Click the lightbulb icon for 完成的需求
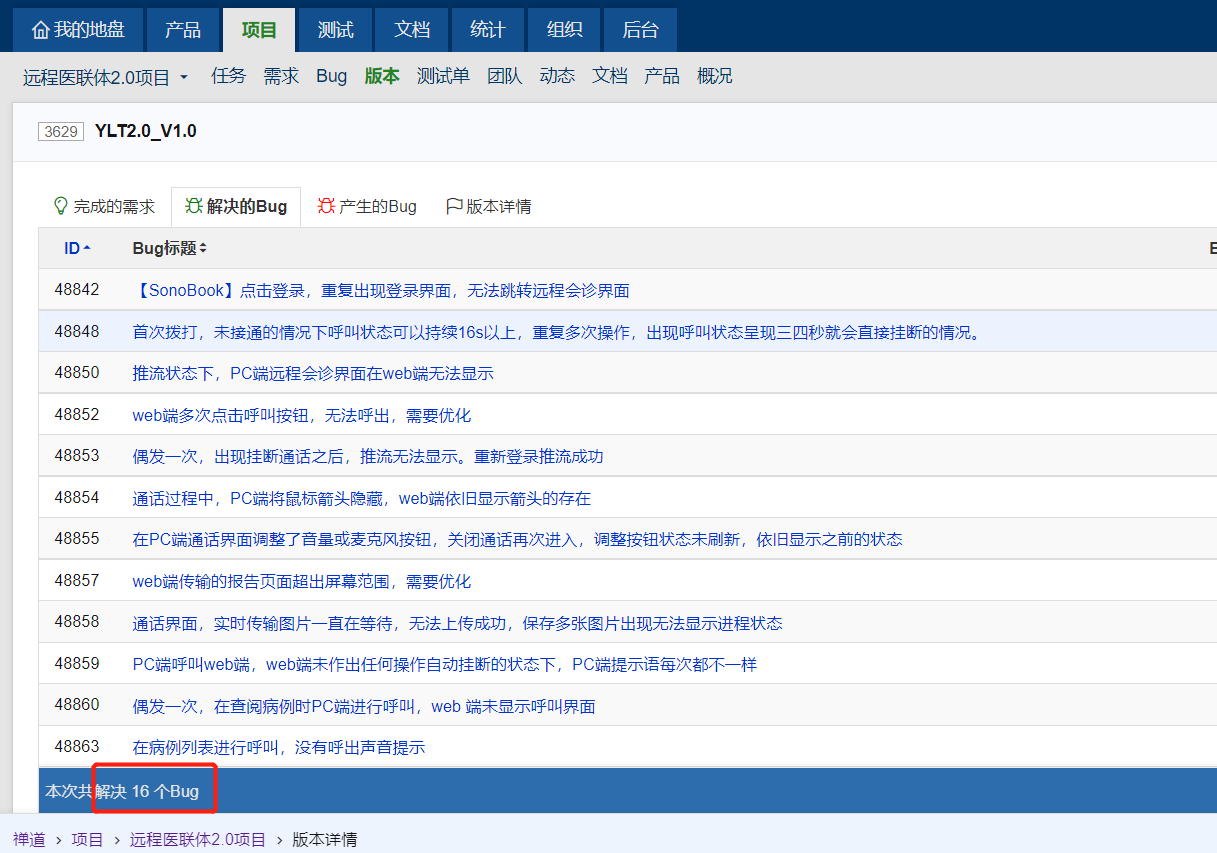Viewport: 1217px width, 853px height. point(60,206)
